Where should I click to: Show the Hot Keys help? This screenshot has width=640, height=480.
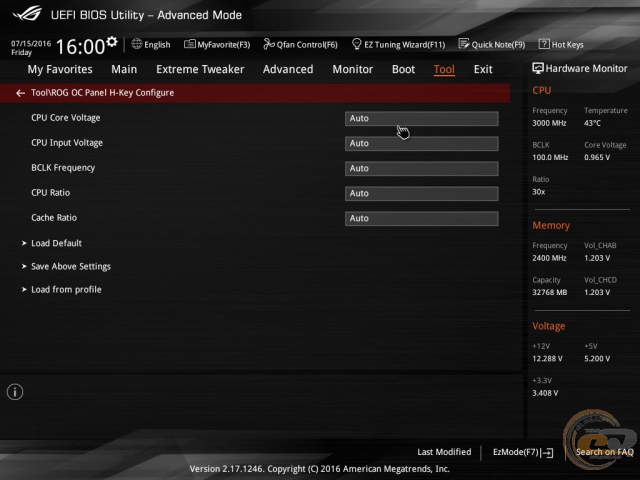[x=561, y=44]
